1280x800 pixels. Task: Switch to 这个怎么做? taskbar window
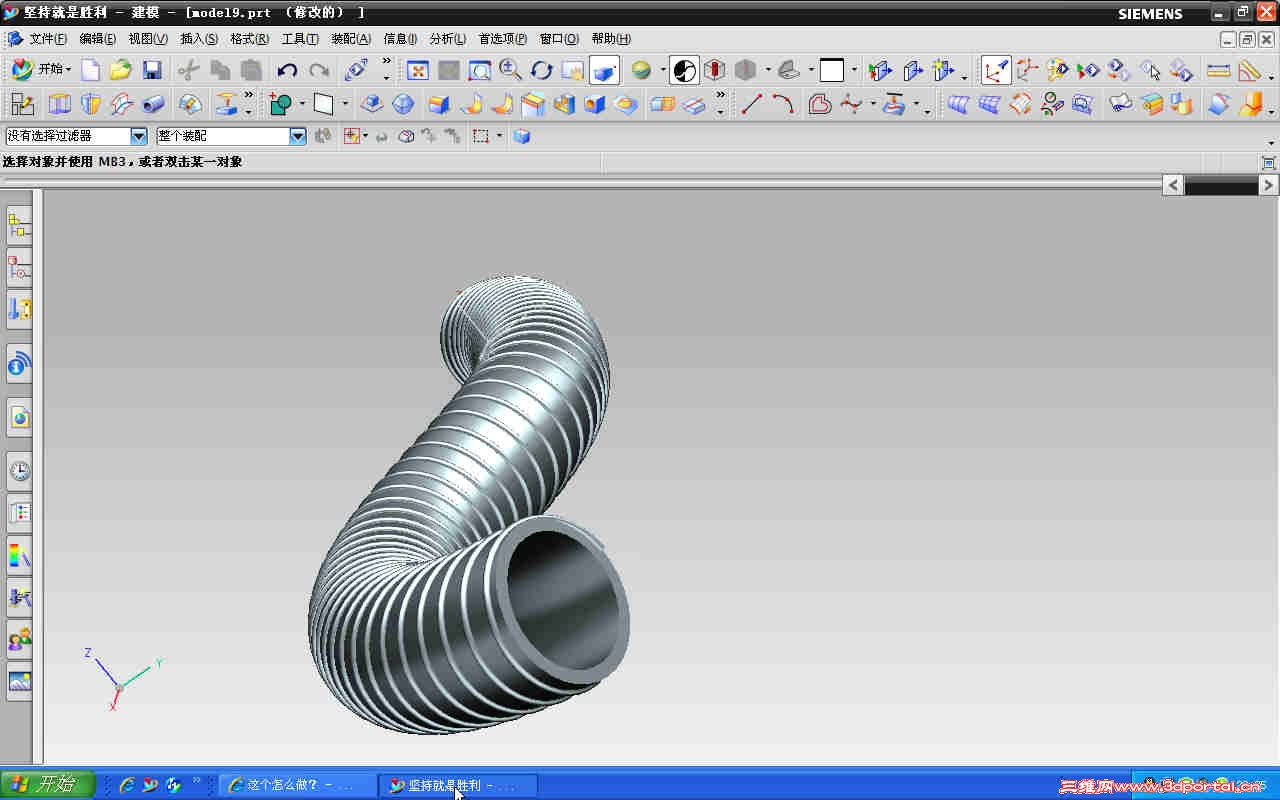297,785
